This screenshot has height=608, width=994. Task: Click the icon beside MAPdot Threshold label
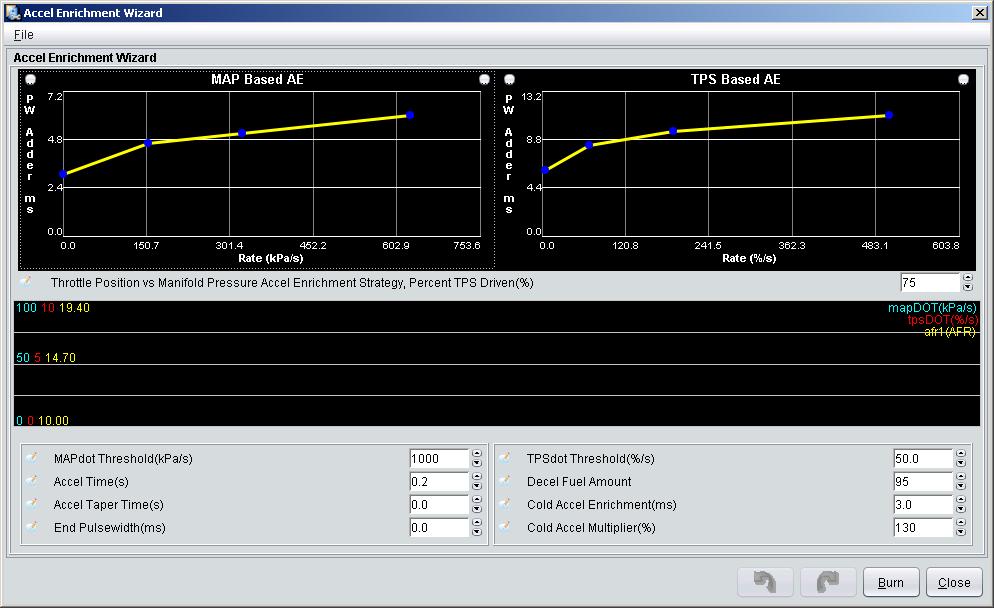point(31,458)
